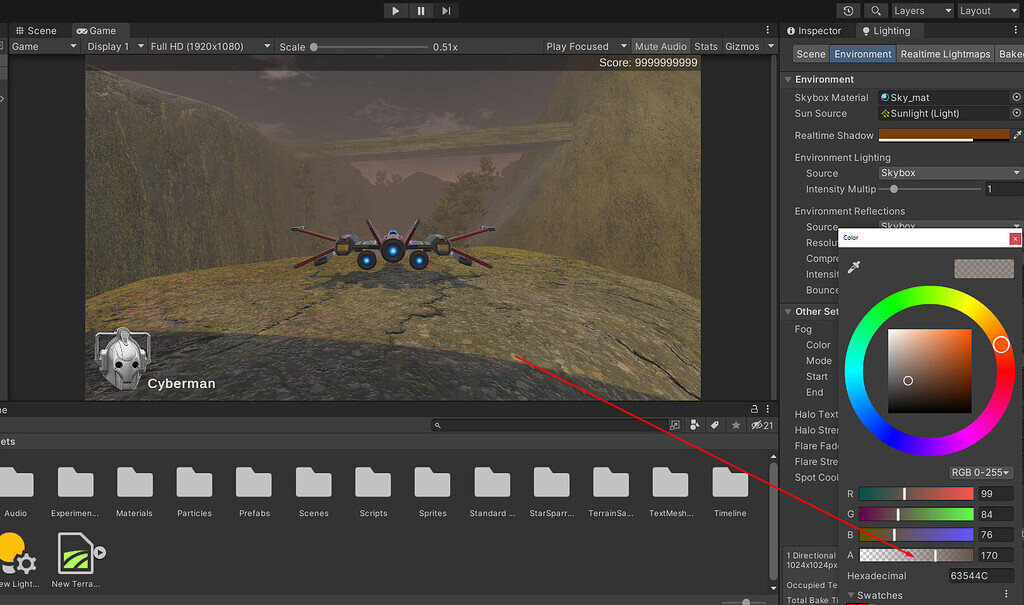Click the search by label icon
The width and height of the screenshot is (1024, 605).
714,424
